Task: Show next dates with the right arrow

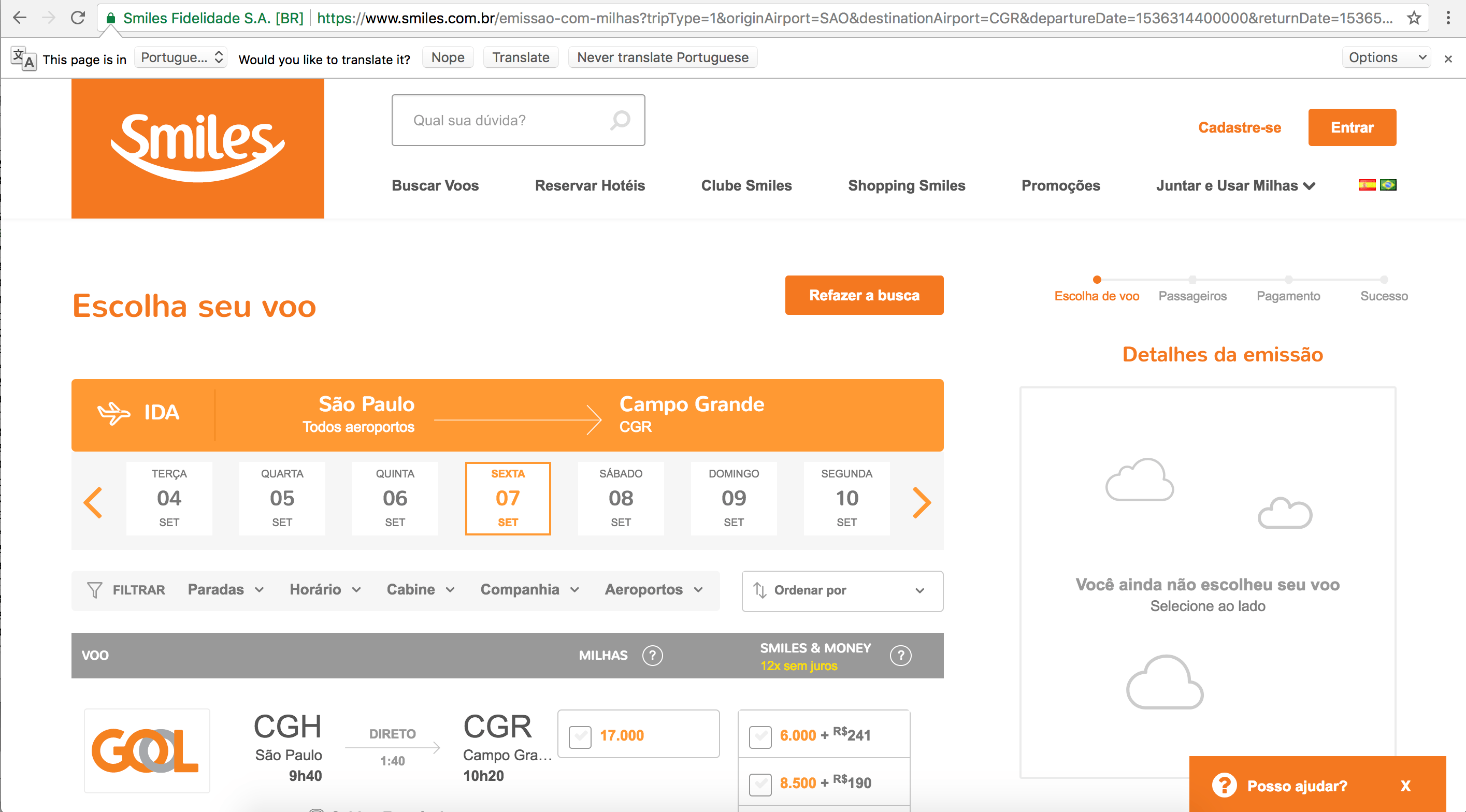Action: (922, 502)
